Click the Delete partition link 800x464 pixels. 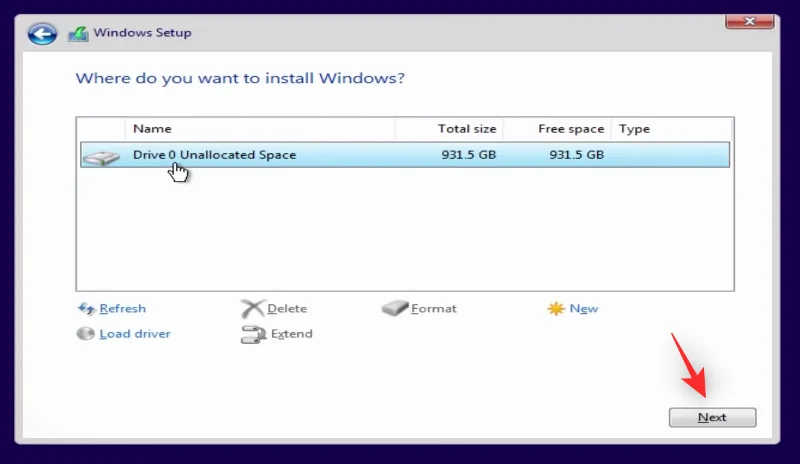coord(287,308)
